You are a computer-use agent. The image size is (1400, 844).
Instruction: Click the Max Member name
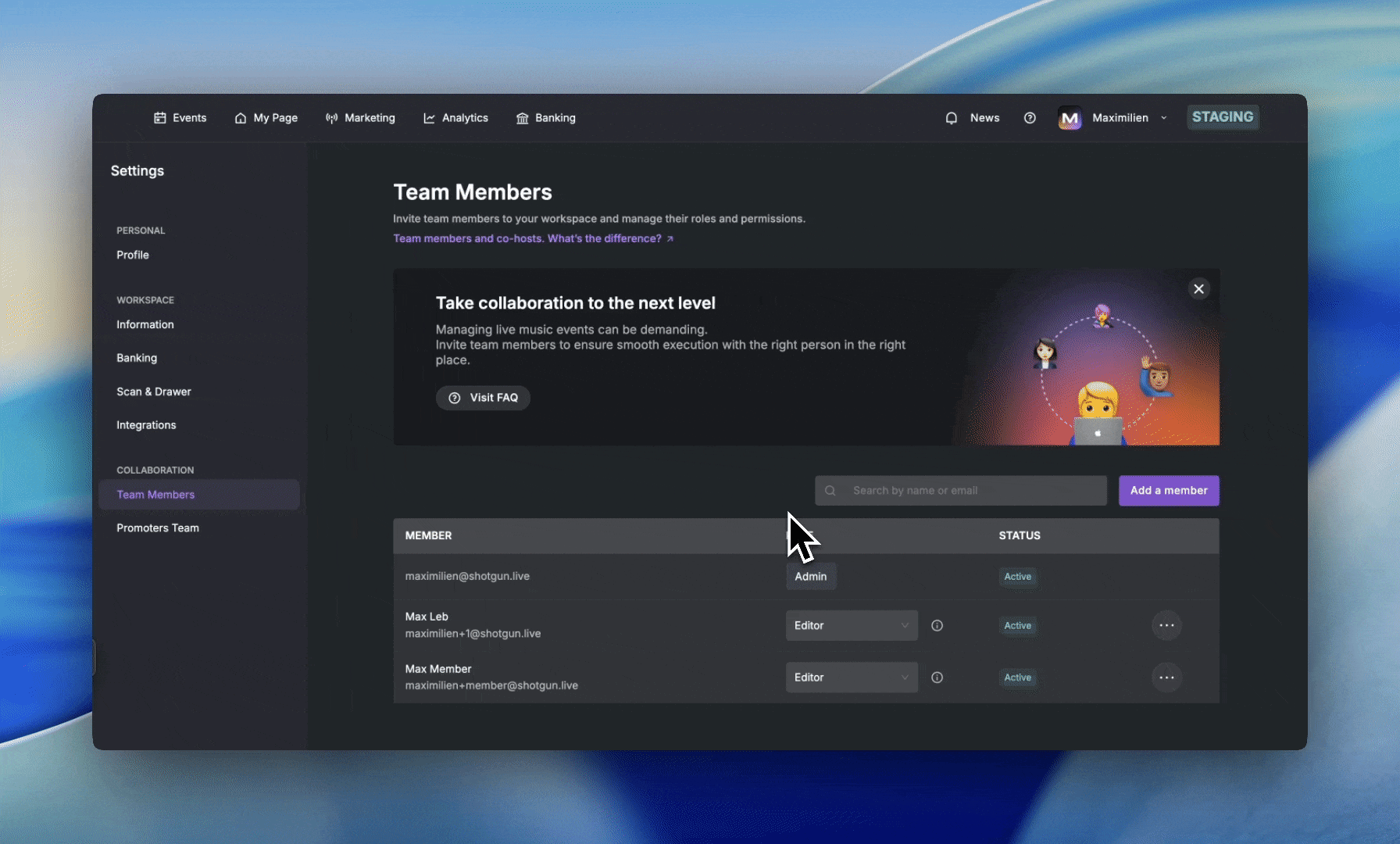(x=438, y=669)
